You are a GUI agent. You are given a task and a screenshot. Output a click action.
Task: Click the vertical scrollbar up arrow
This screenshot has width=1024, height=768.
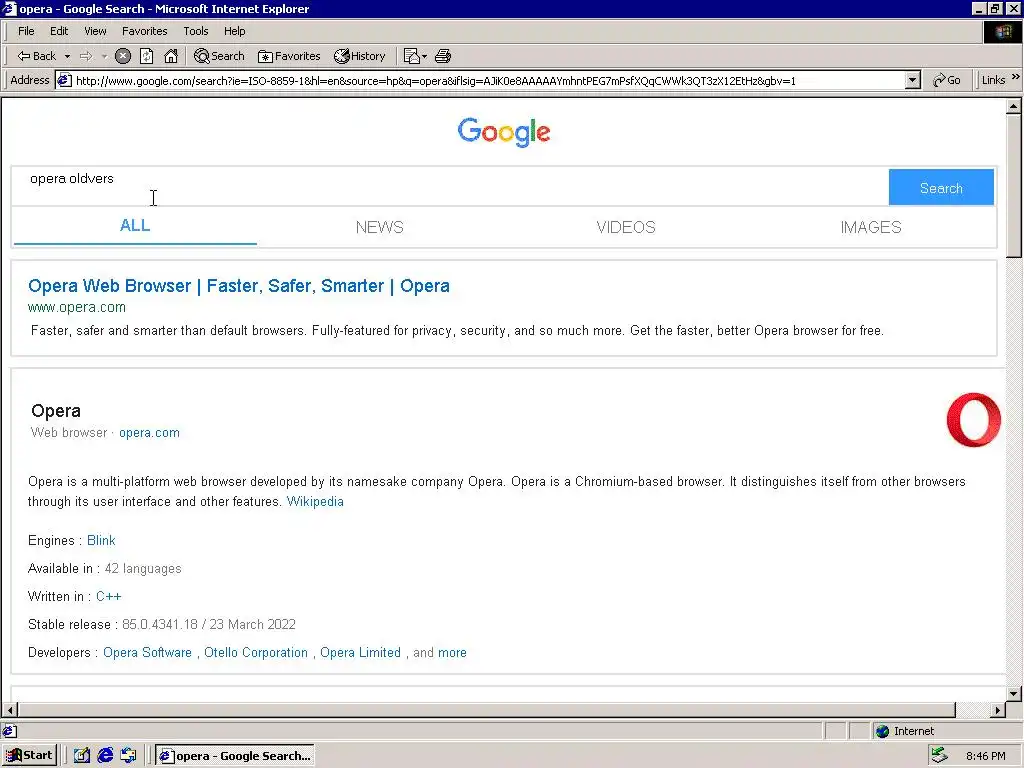click(1014, 106)
